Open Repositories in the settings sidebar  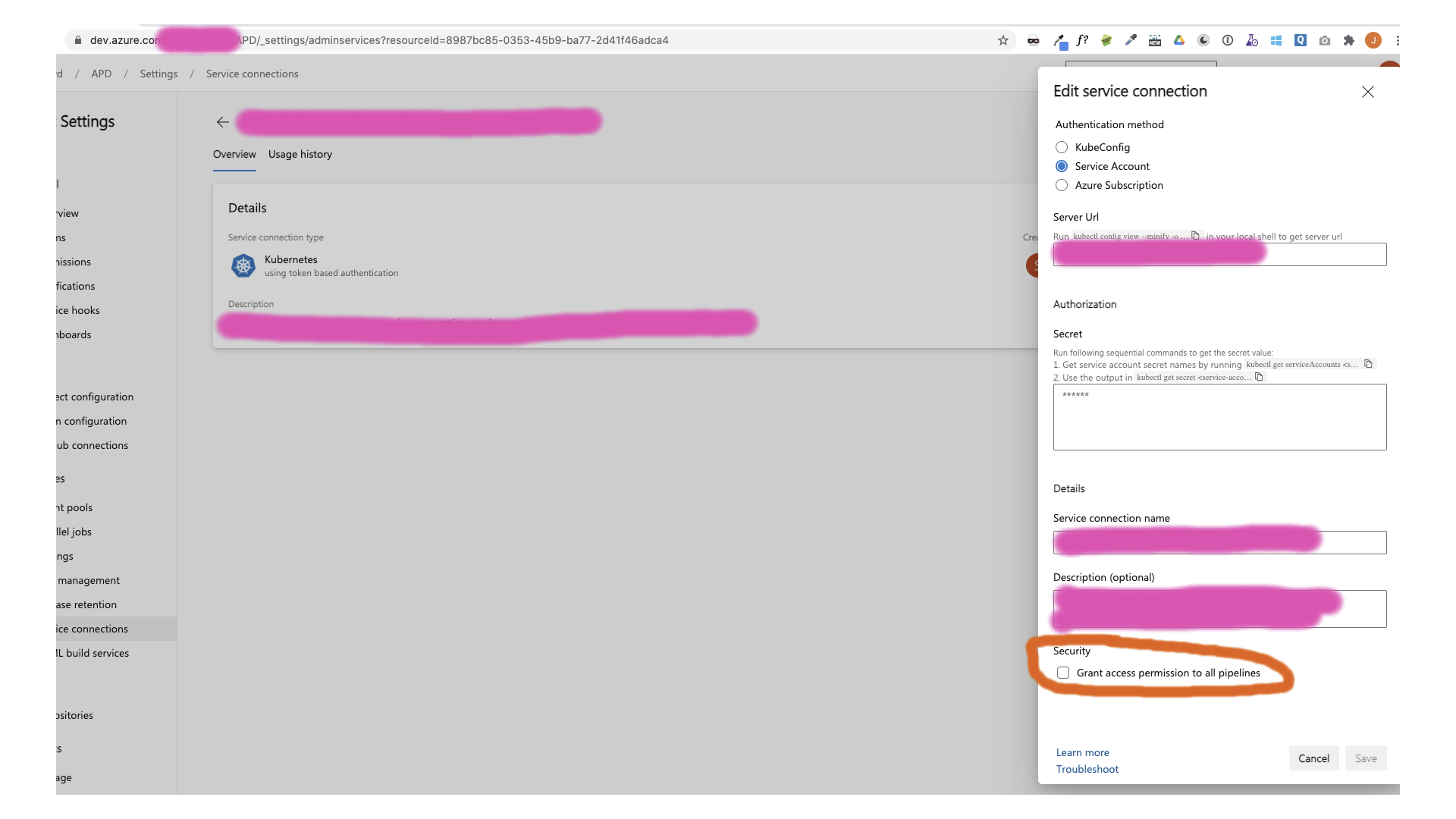coord(74,715)
